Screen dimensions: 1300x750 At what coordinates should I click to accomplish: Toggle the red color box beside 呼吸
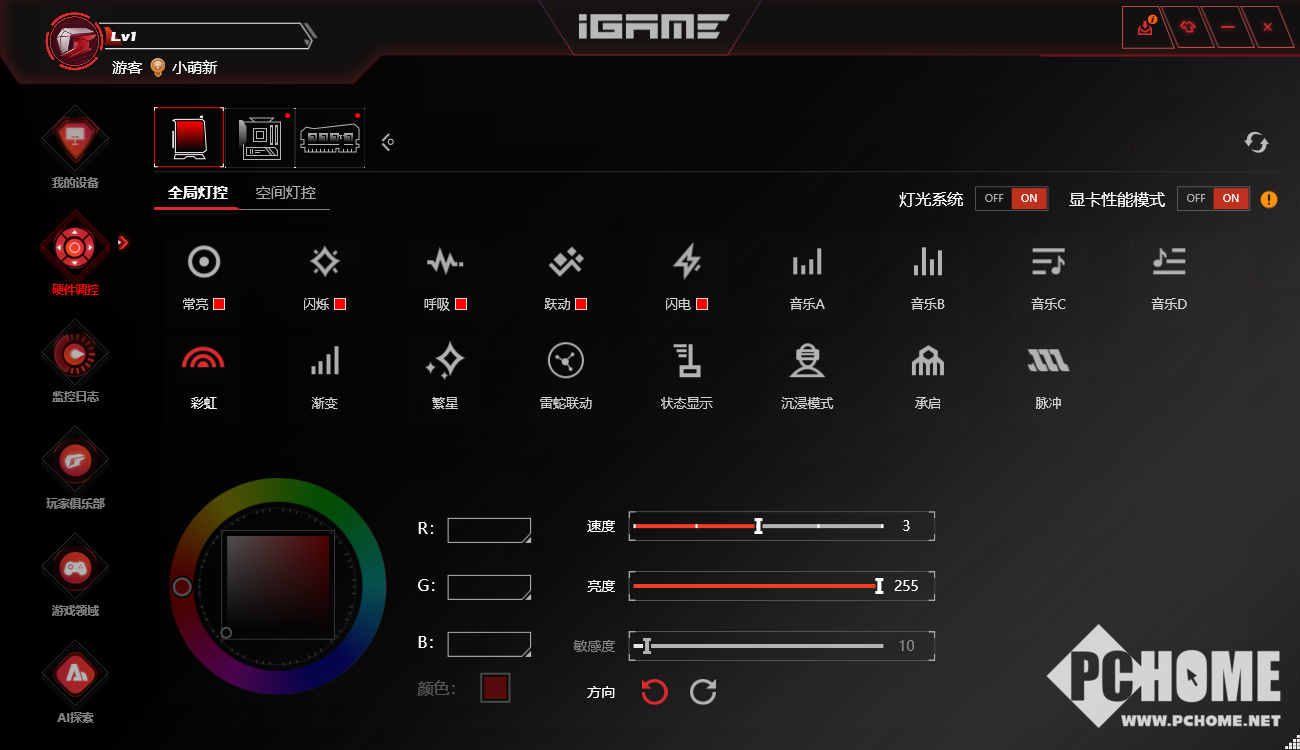coord(461,304)
